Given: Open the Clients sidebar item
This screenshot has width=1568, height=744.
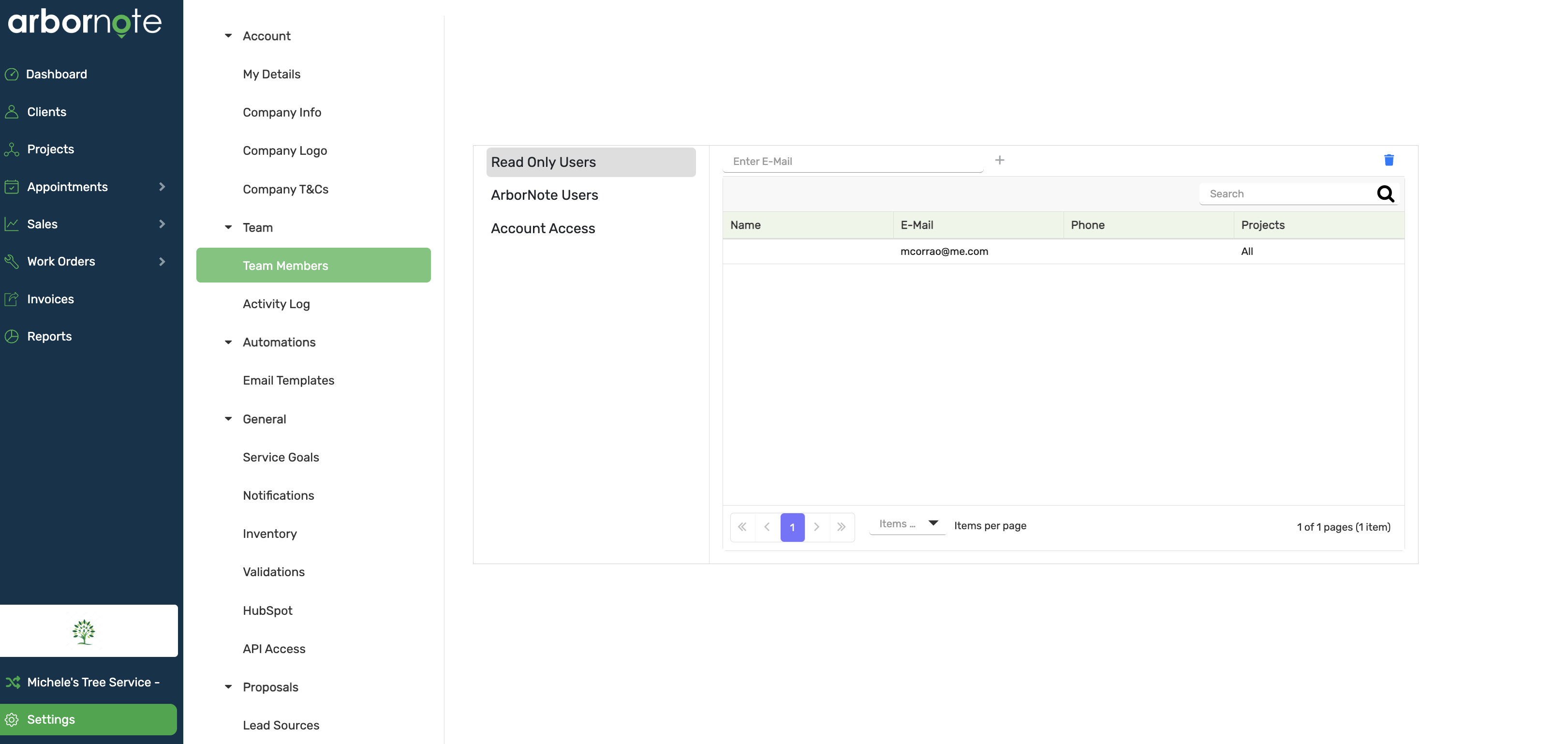Looking at the screenshot, I should [x=46, y=112].
